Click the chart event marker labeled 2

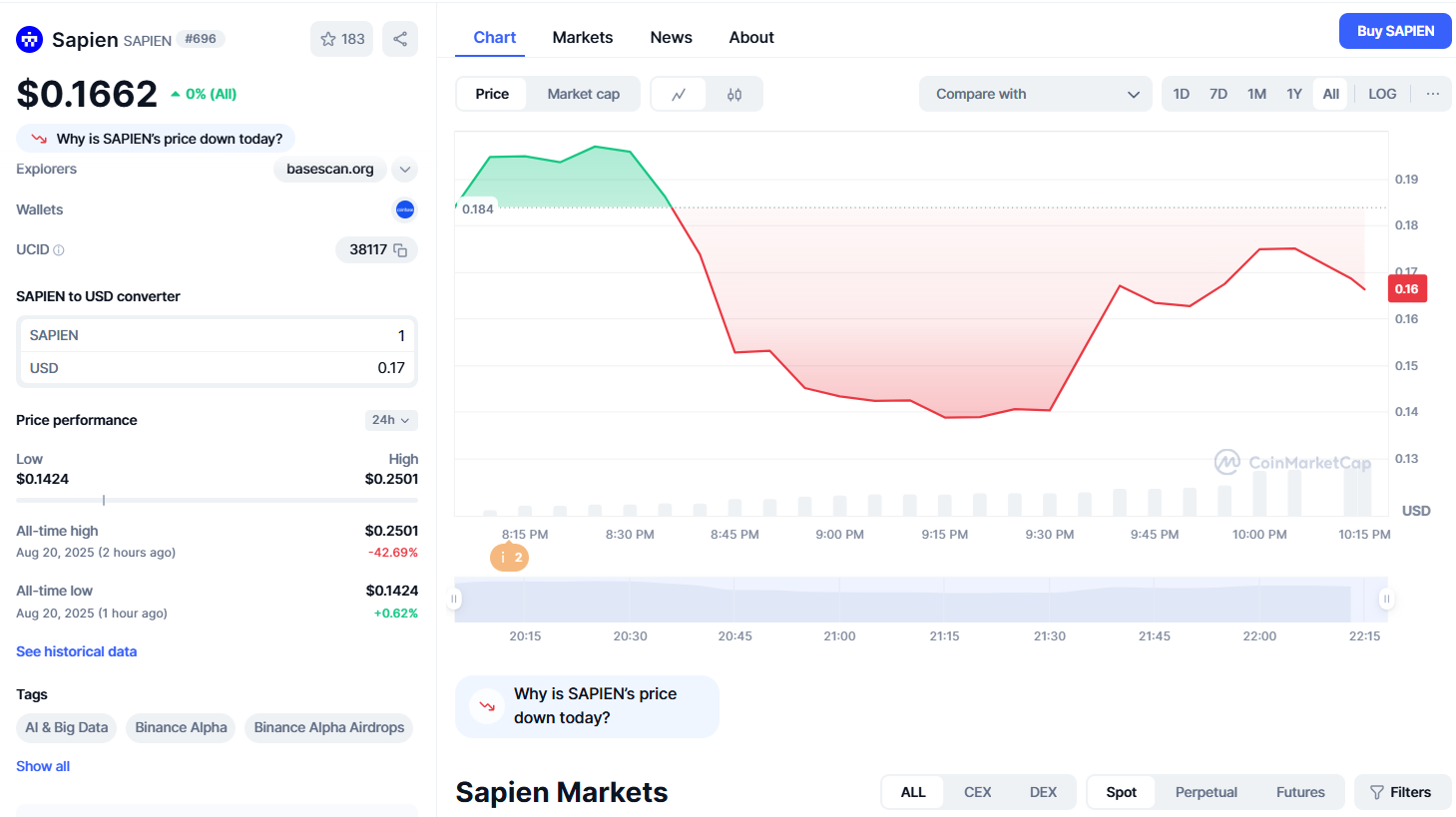509,558
